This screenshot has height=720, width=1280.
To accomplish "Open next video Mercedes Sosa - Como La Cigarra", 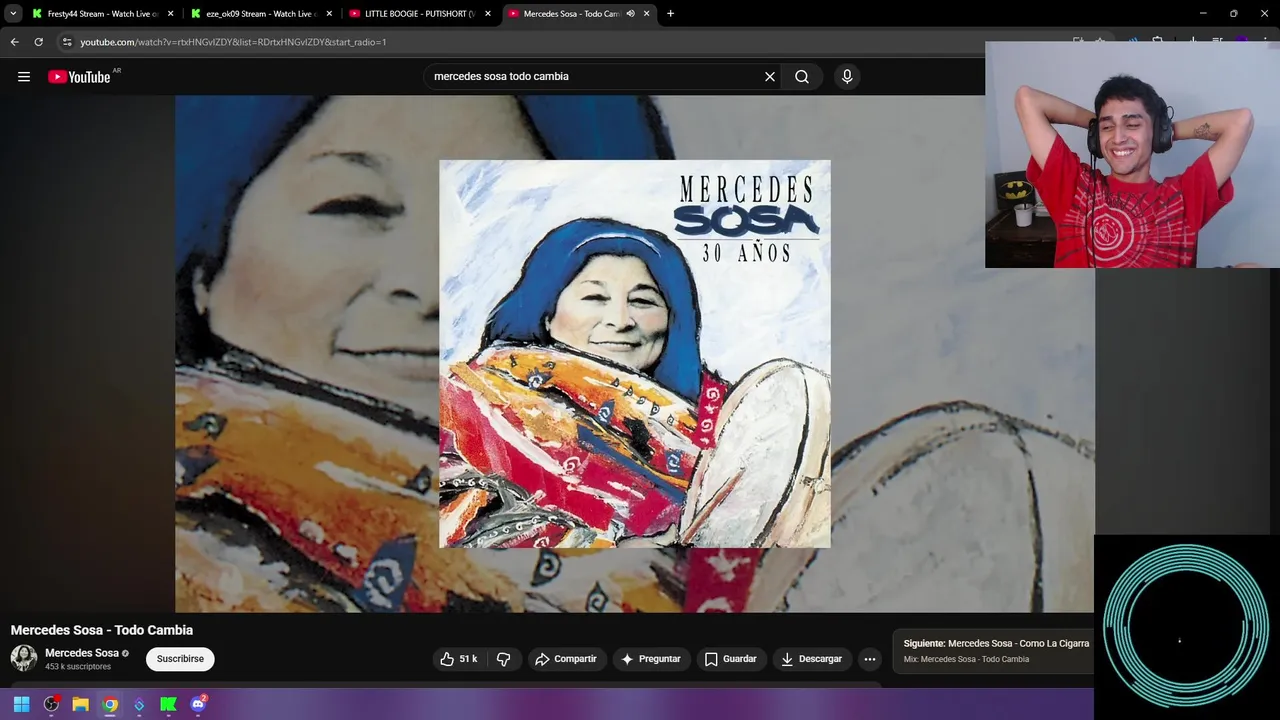I will [996, 643].
